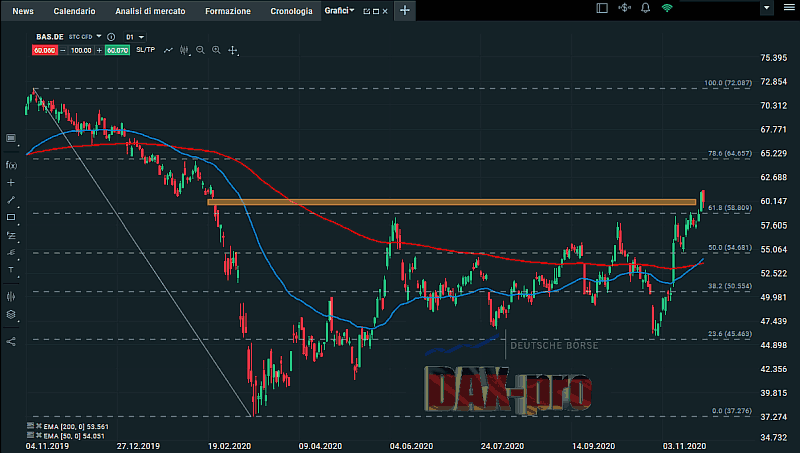Open the chart templates sidebar icon
Viewport: 800px width, 453px height.
click(x=11, y=138)
